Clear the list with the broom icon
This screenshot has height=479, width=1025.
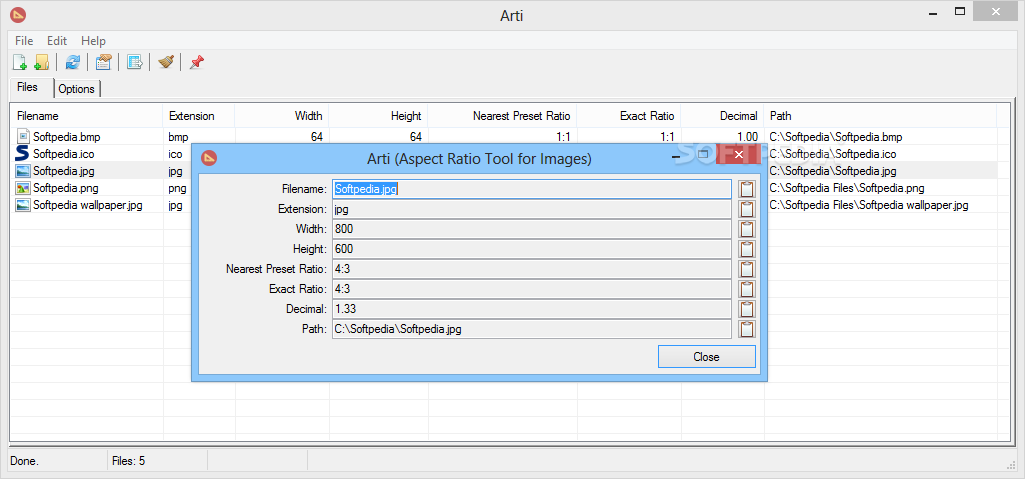165,62
